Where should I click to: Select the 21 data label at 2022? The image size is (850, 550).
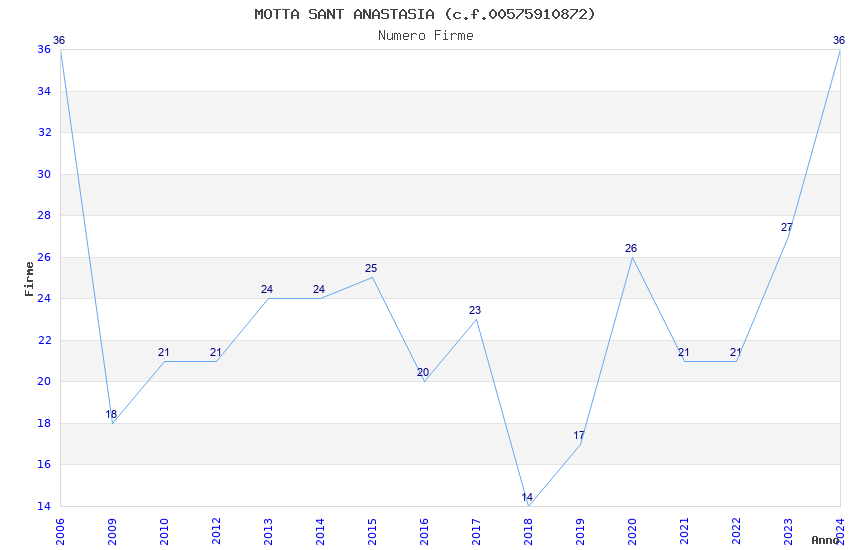(735, 352)
